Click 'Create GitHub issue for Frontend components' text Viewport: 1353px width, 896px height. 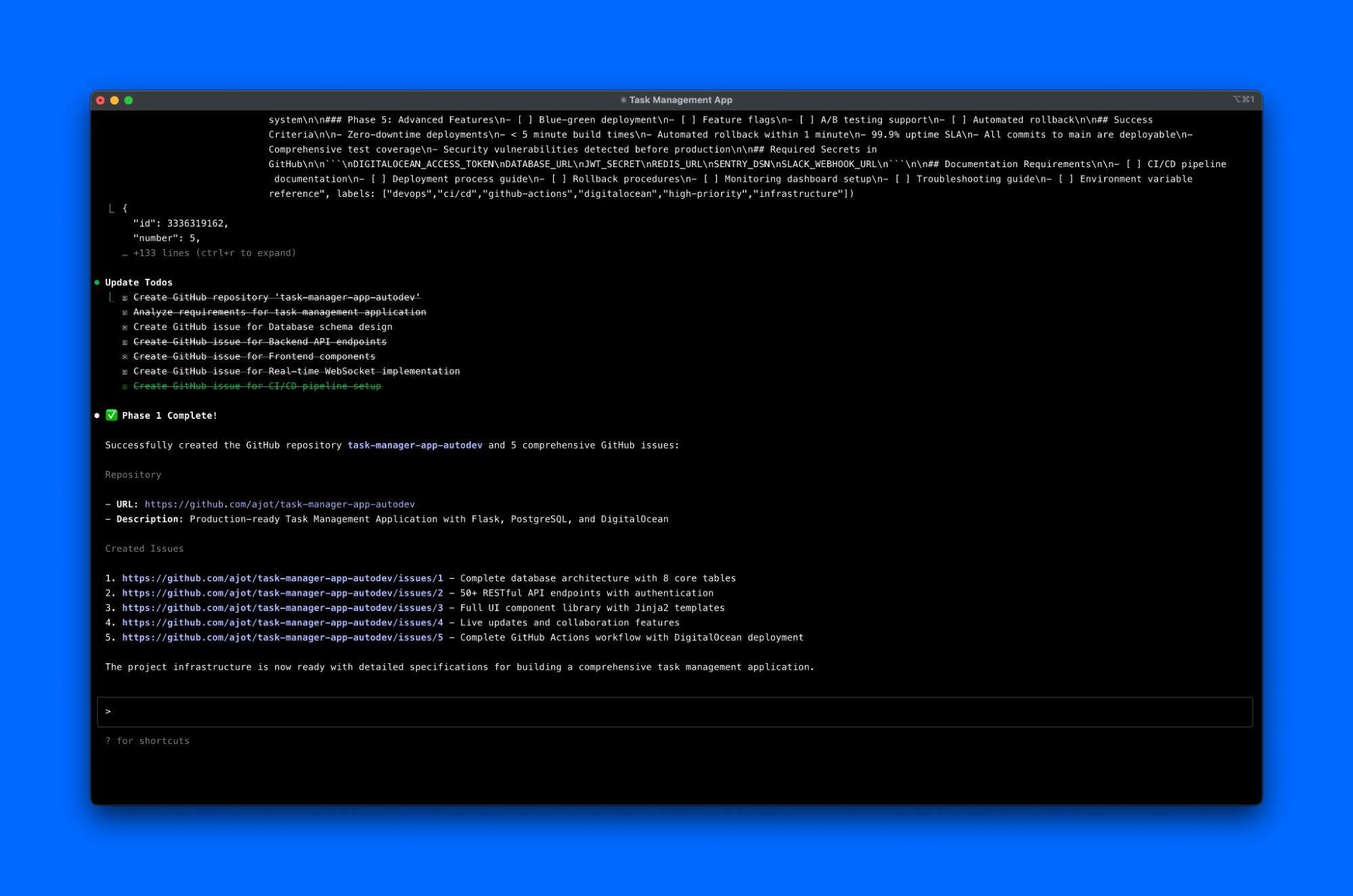(x=254, y=357)
